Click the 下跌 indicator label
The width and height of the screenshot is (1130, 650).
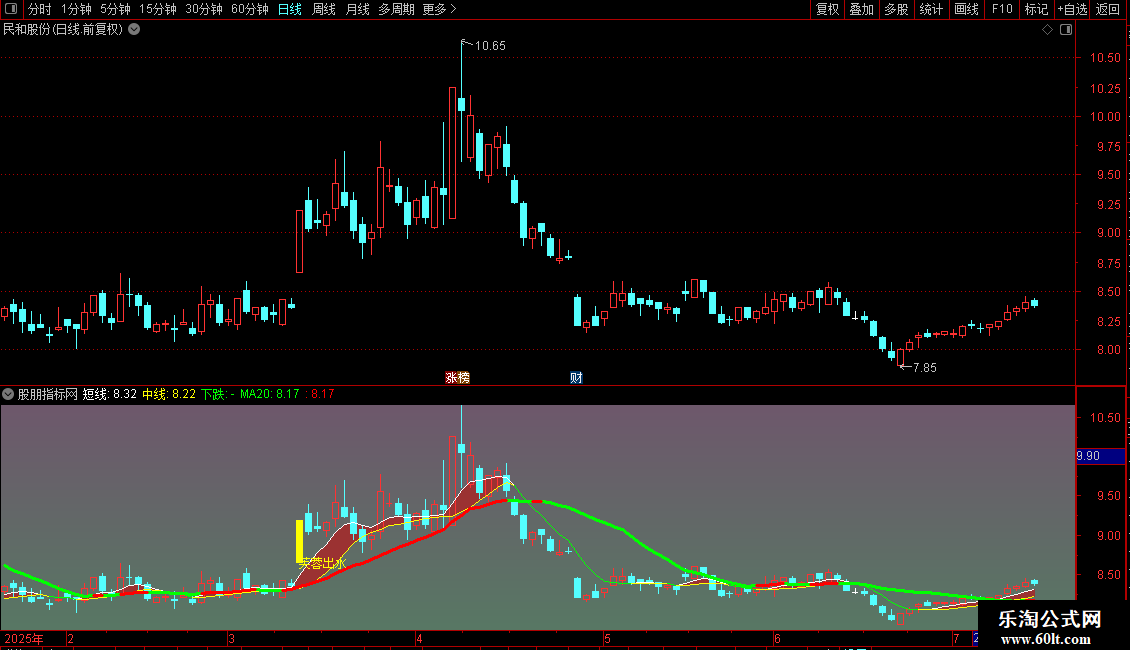pos(217,394)
